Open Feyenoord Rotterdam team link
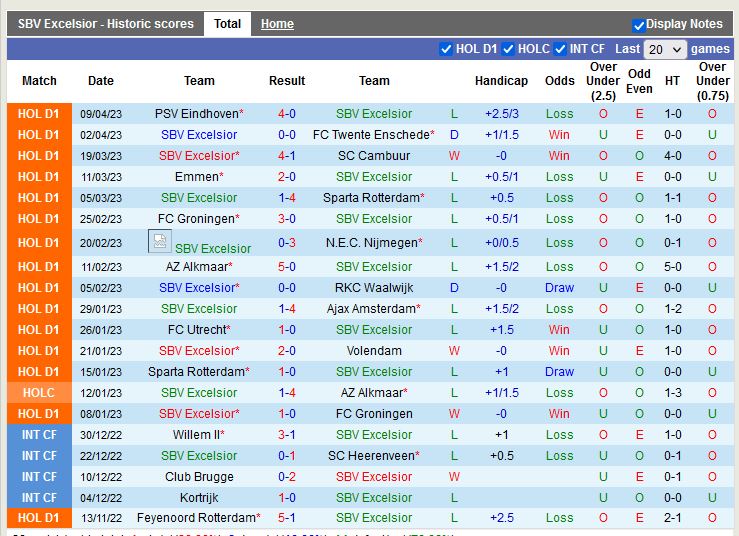Viewport: 739px width, 536px height. click(x=199, y=518)
